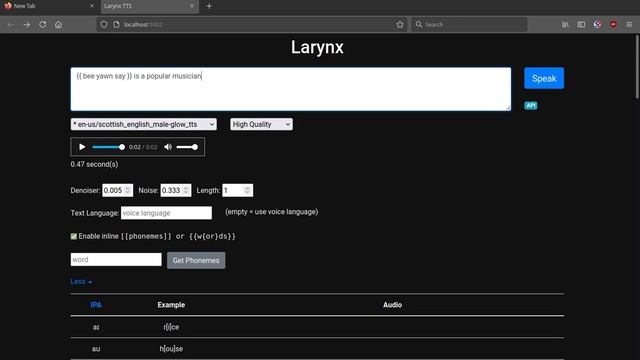Click the aʊ phoneme cell
The image size is (640, 360).
coord(96,349)
